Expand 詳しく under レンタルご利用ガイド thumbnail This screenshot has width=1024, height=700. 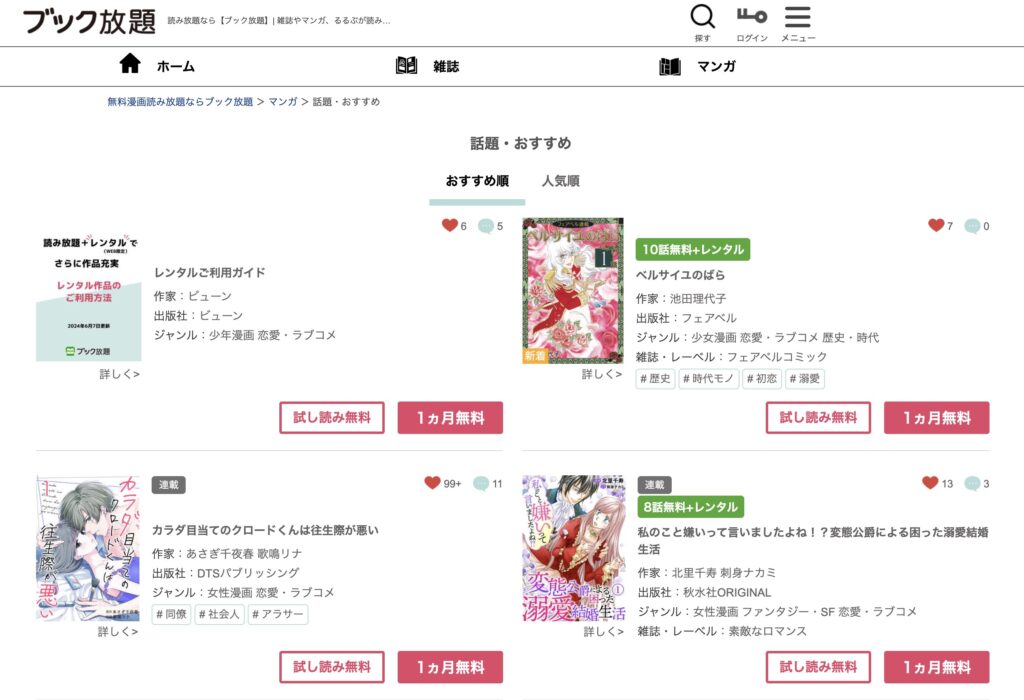coord(120,374)
